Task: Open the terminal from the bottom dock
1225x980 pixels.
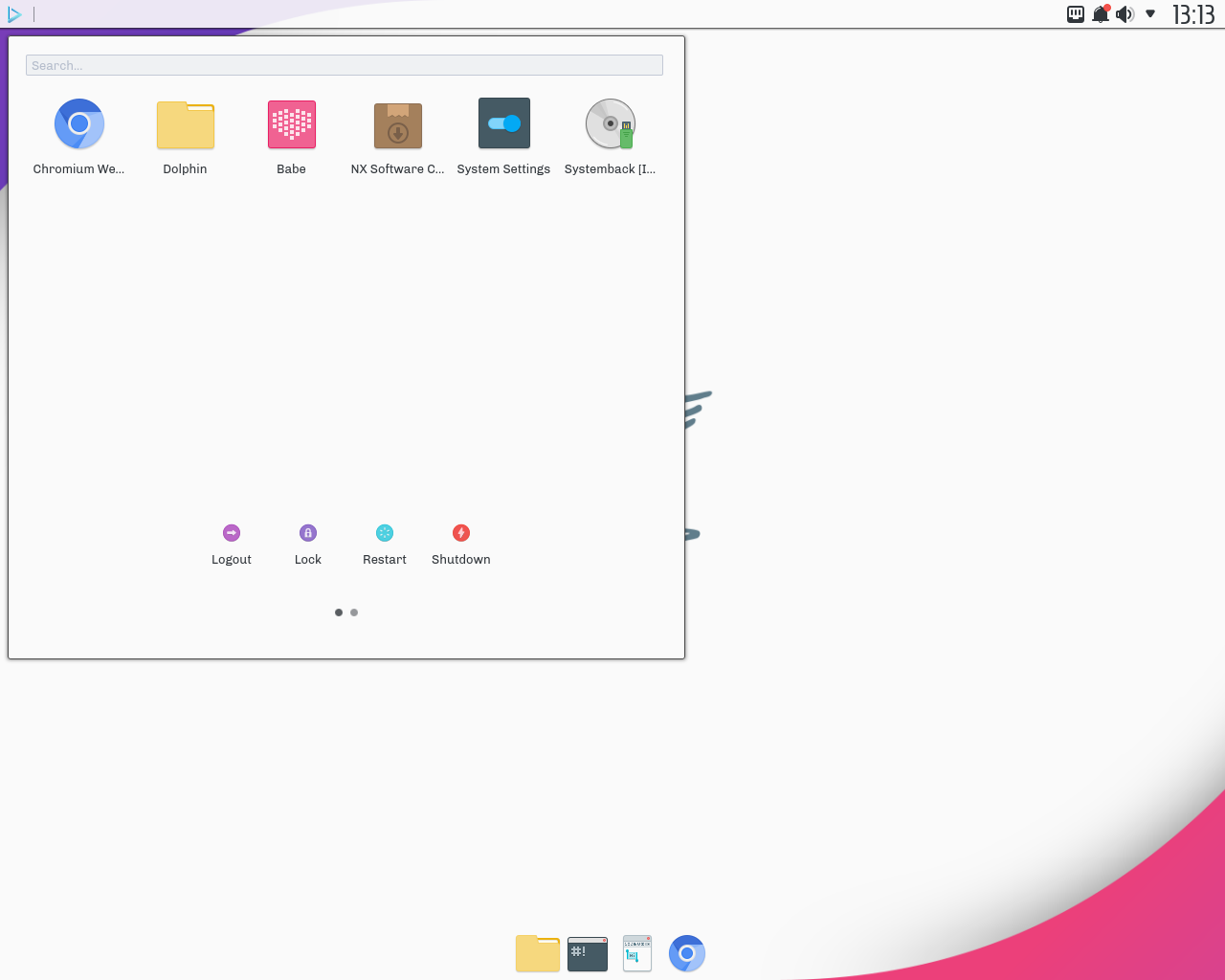Action: pyautogui.click(x=587, y=953)
